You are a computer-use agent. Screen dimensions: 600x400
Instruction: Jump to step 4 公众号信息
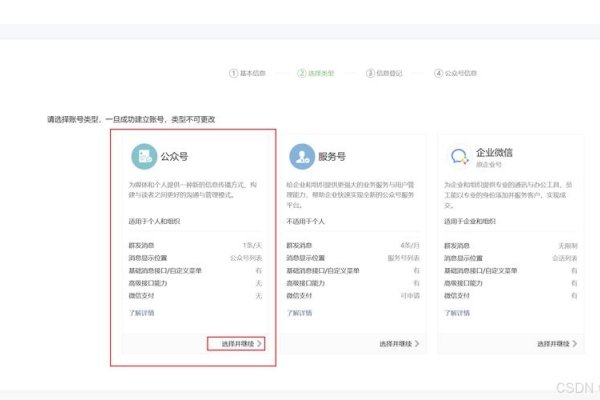[455, 73]
